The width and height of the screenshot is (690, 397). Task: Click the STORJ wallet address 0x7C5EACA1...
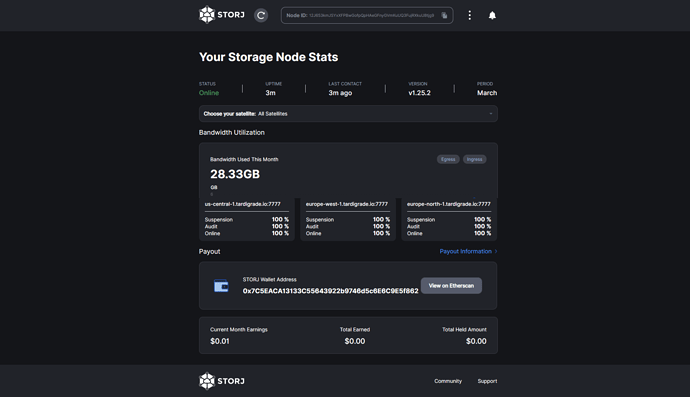click(x=330, y=291)
